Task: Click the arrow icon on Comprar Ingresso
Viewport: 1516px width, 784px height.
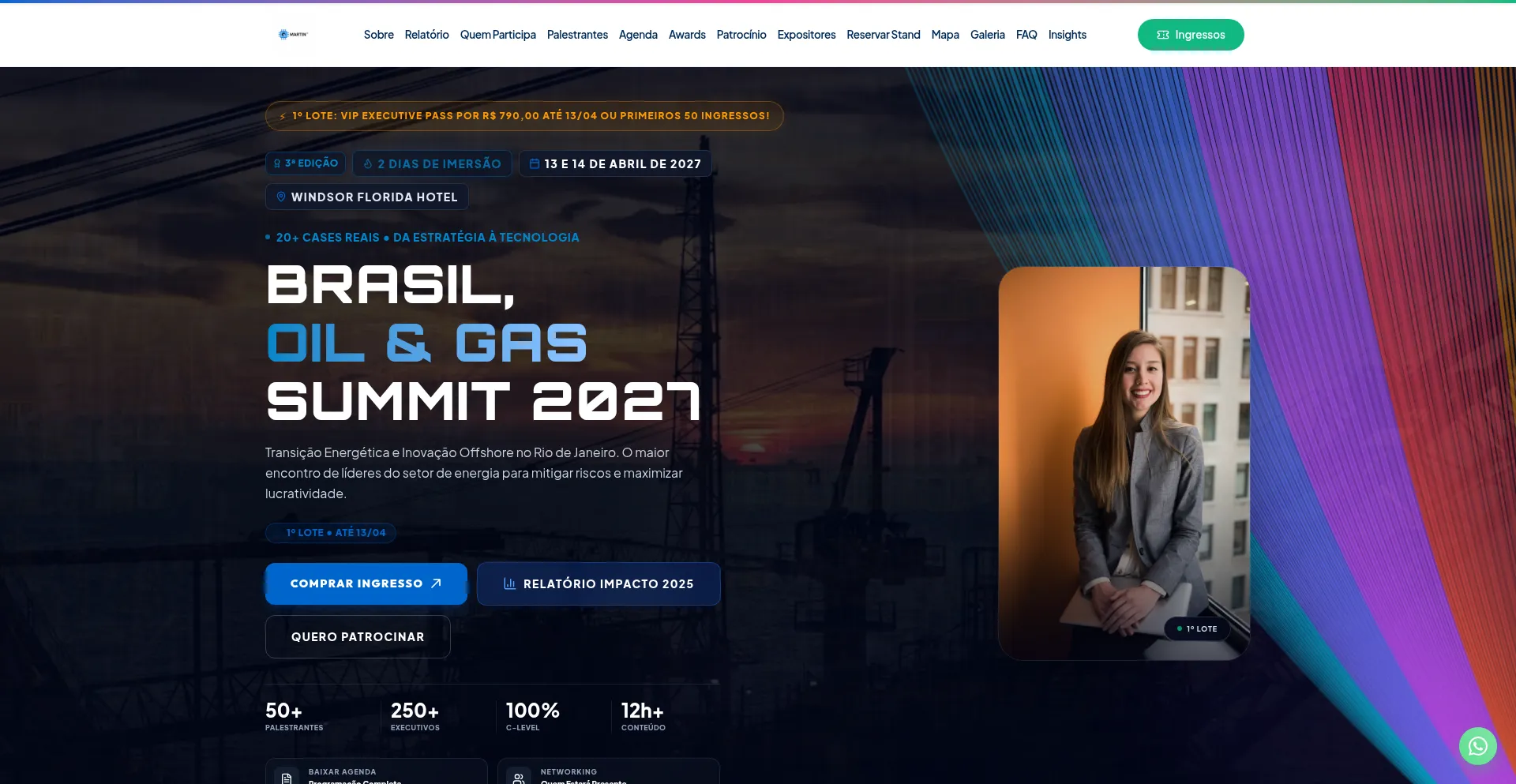Action: pos(436,583)
